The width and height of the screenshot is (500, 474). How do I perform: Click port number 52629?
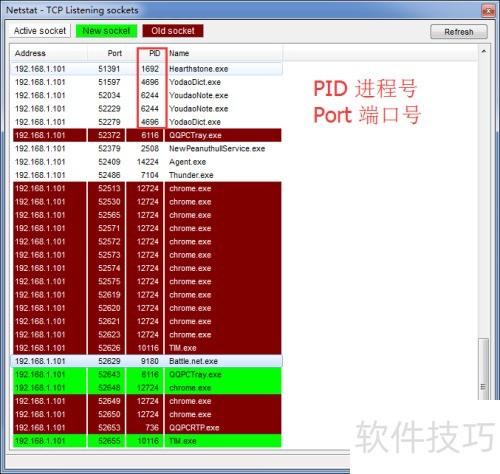pyautogui.click(x=109, y=361)
